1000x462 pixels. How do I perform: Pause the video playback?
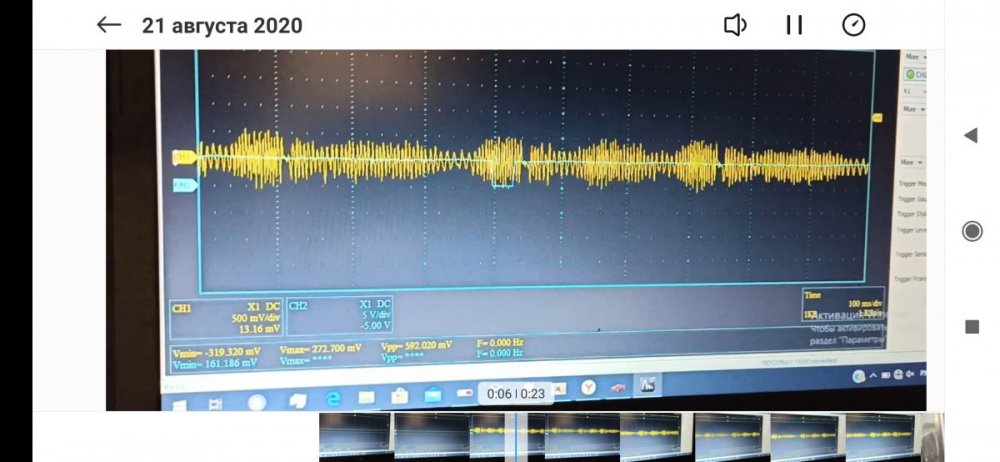(x=794, y=25)
